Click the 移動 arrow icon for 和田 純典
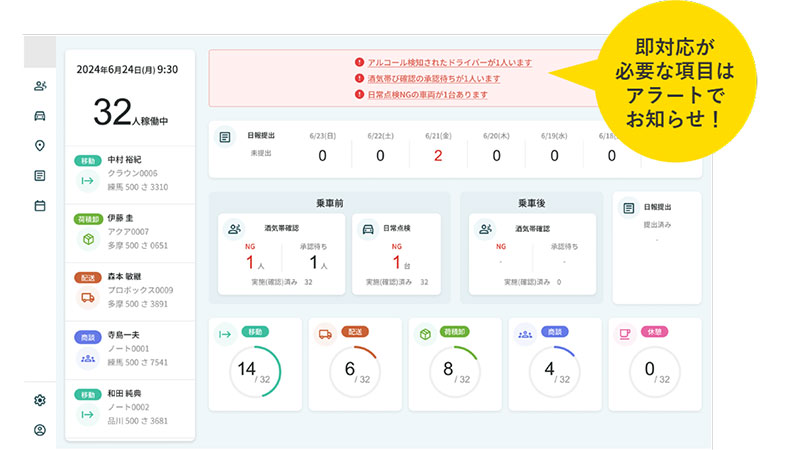The width and height of the screenshot is (800, 450). 88,415
